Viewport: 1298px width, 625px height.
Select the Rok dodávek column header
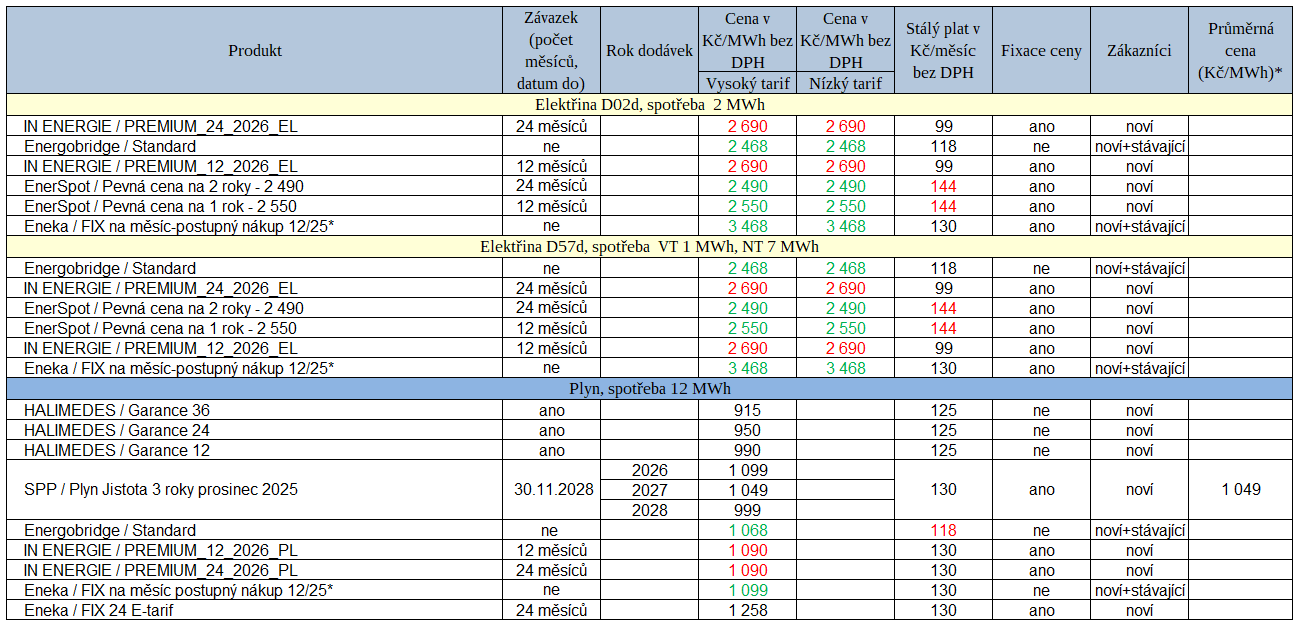point(649,50)
